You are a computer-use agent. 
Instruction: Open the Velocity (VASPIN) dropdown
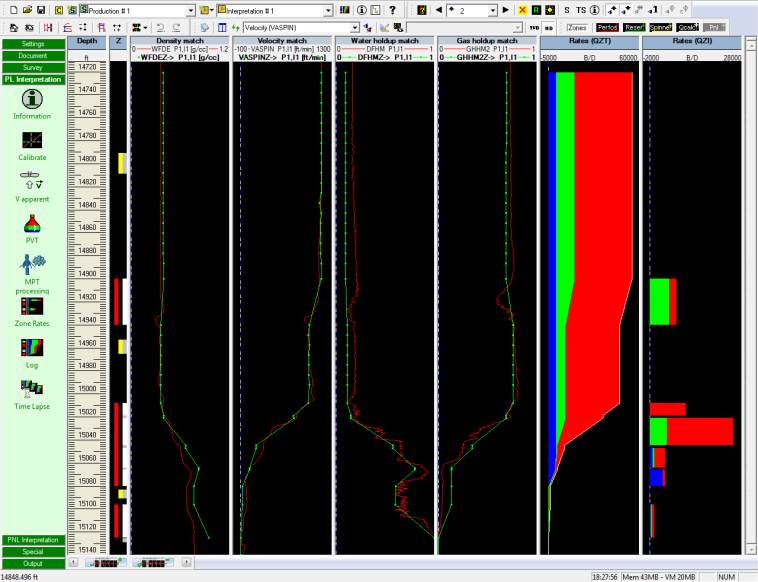[x=355, y=28]
